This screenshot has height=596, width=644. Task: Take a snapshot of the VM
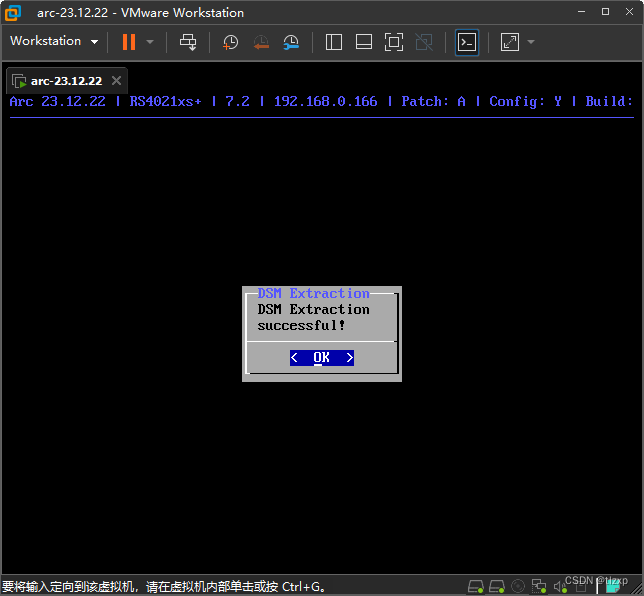tap(230, 42)
